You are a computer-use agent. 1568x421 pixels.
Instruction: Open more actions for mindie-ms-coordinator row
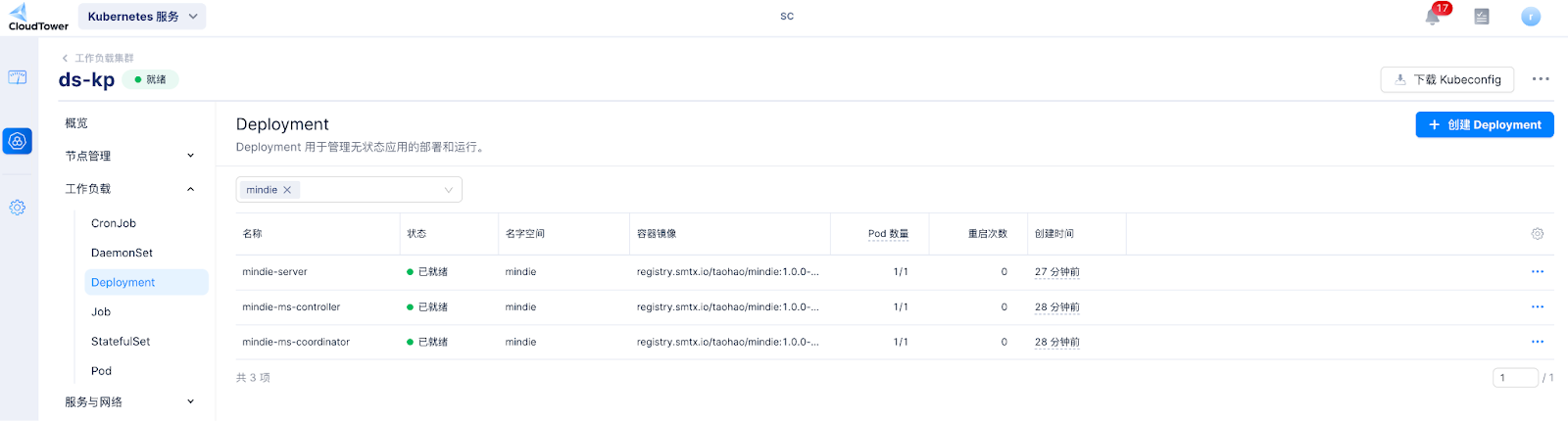(1538, 342)
